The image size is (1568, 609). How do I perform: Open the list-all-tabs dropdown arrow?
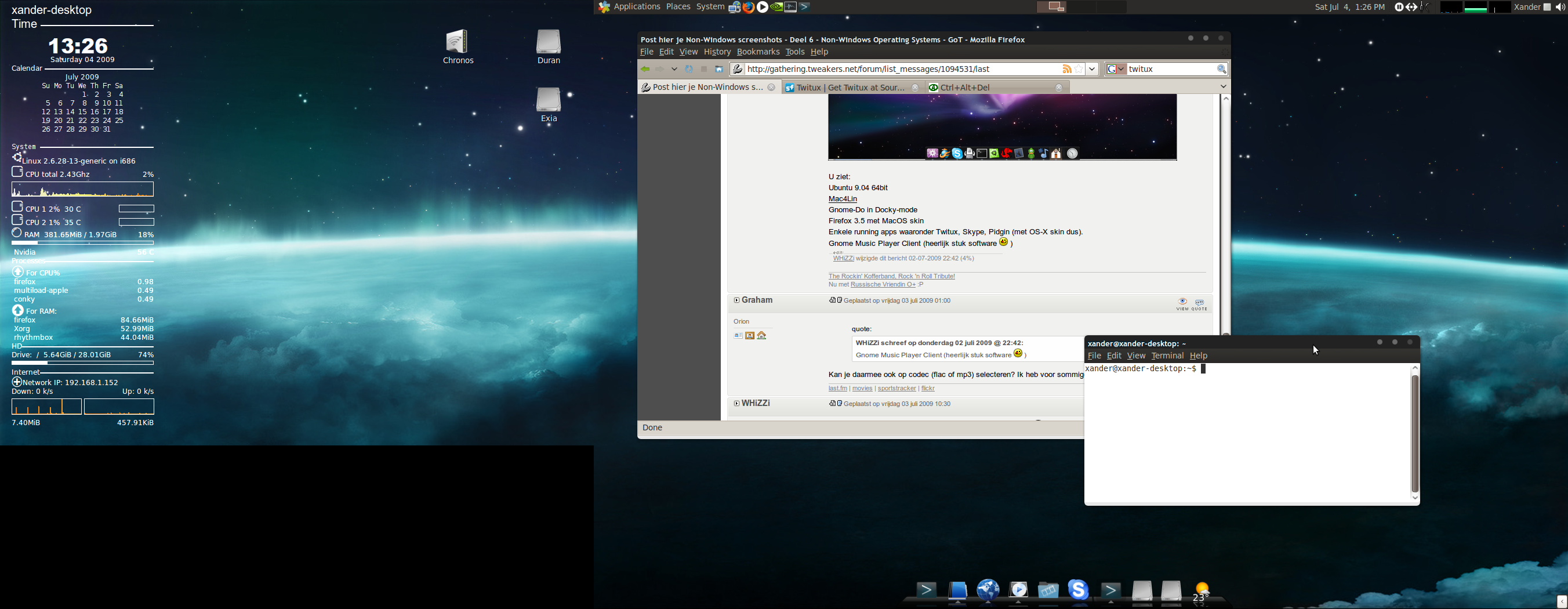(1224, 86)
